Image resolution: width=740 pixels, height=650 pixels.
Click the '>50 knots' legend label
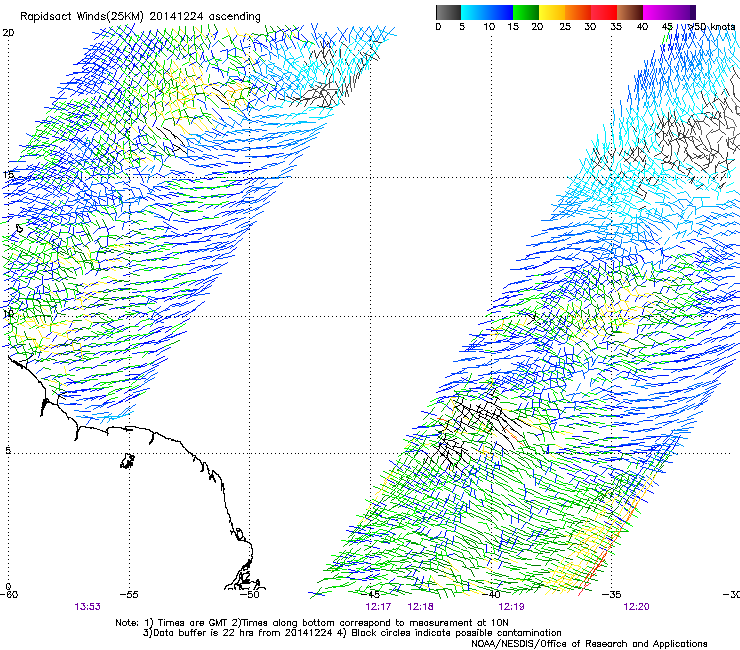pyautogui.click(x=712, y=26)
